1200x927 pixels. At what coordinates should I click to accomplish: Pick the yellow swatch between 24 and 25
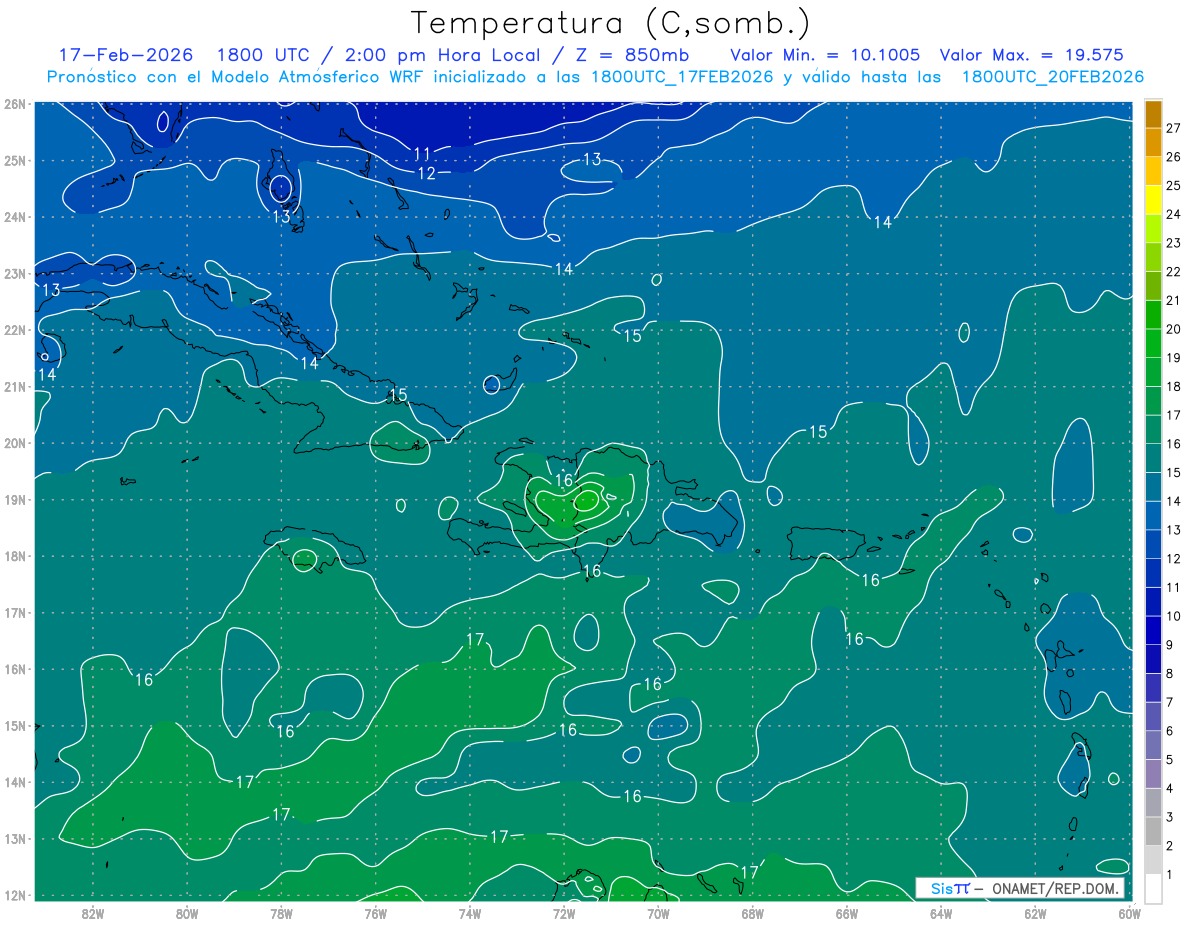1153,199
